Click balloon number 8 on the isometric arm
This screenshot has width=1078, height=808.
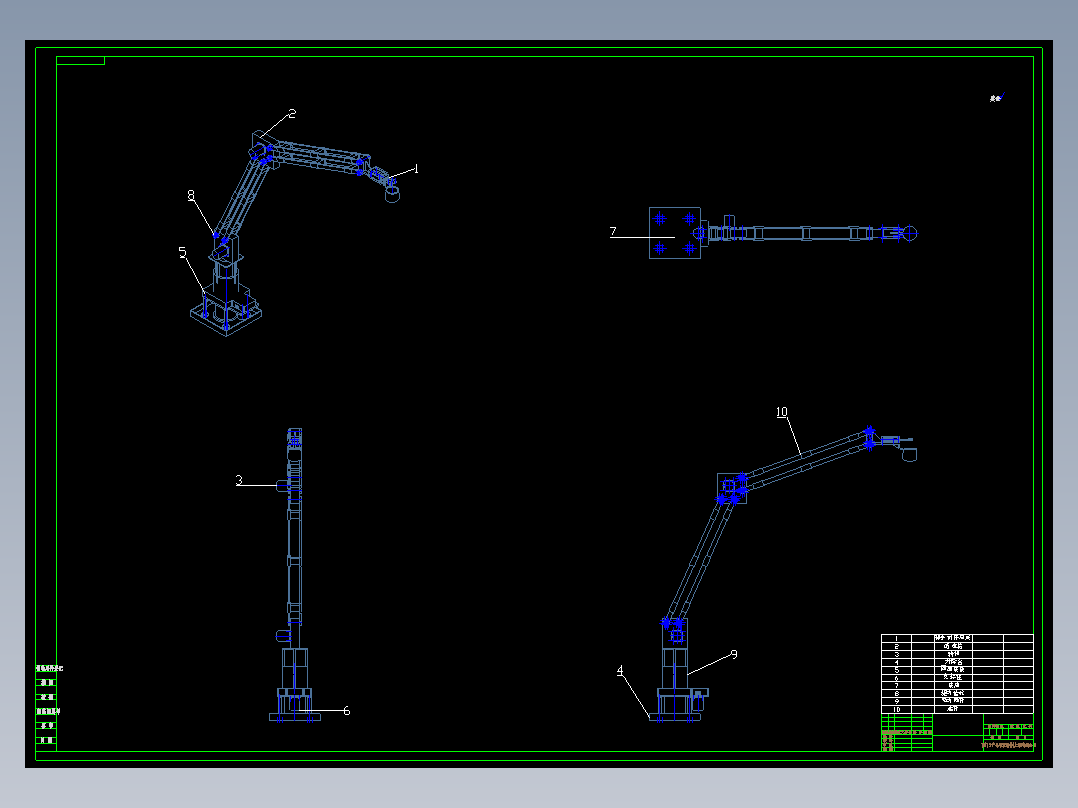pos(191,196)
